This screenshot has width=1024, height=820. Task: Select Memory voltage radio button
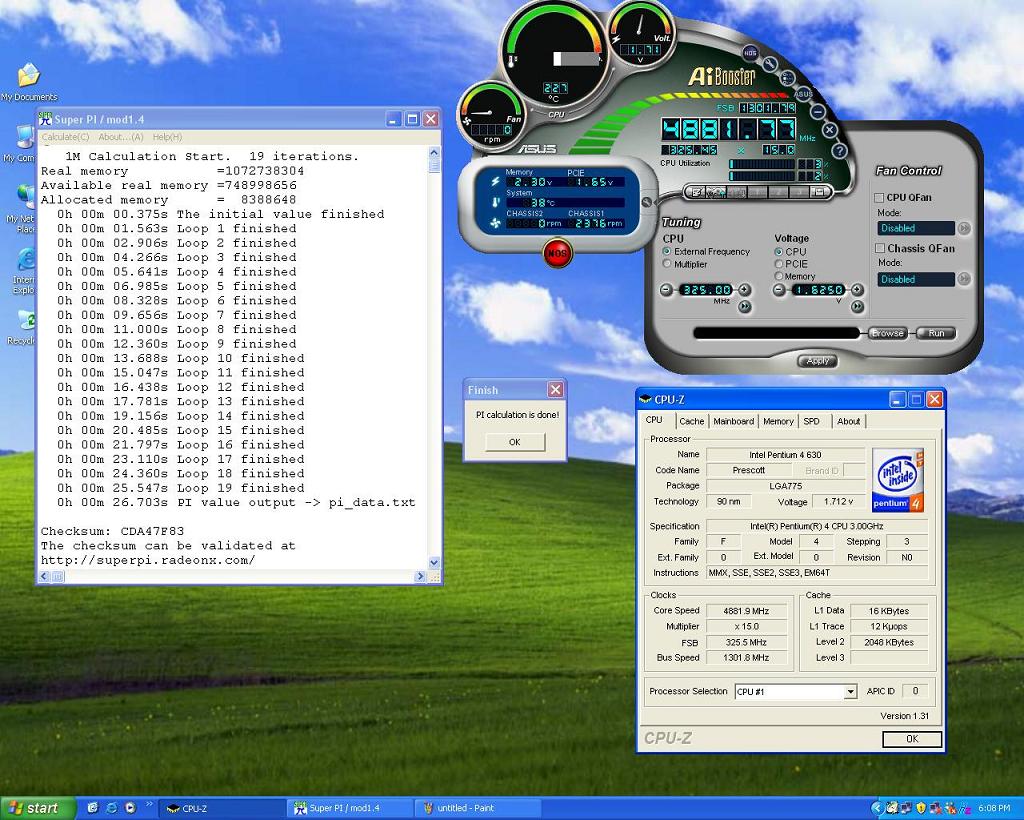point(778,276)
